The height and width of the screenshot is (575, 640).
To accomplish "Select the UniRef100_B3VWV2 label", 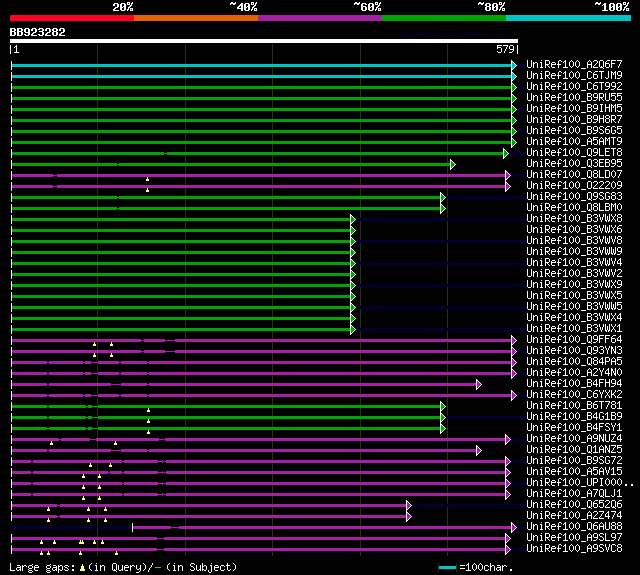I will pyautogui.click(x=574, y=274).
